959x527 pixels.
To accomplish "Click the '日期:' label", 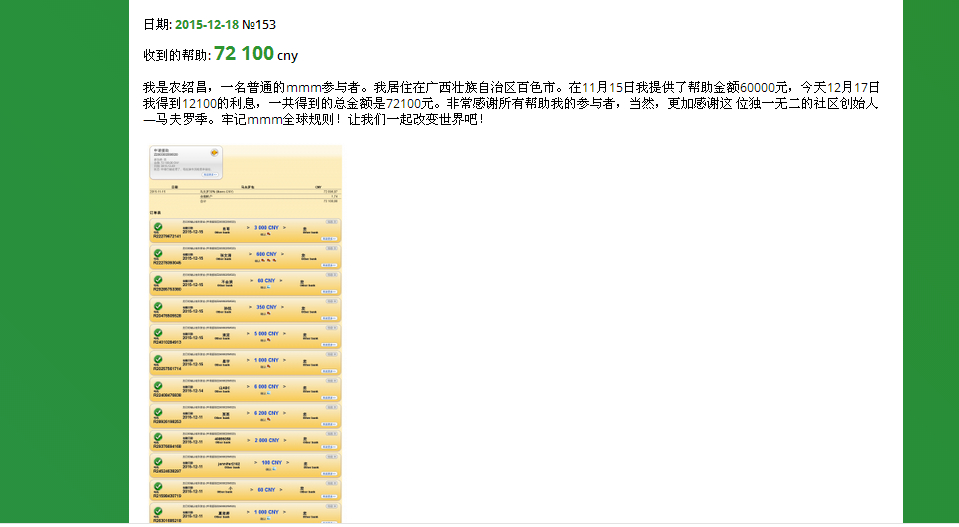I will pyautogui.click(x=158, y=24).
